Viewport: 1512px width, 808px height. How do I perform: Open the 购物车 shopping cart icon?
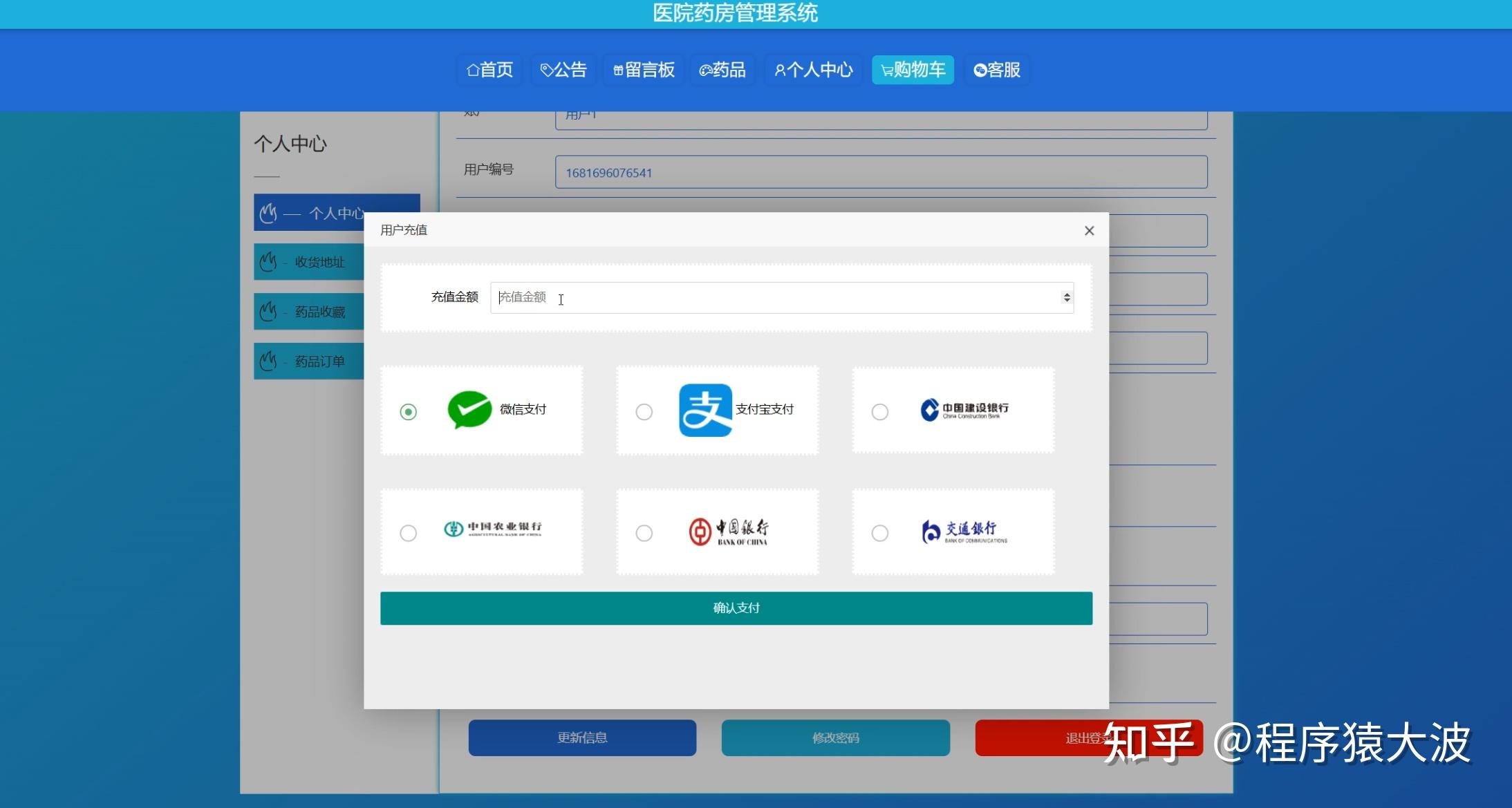tap(886, 69)
